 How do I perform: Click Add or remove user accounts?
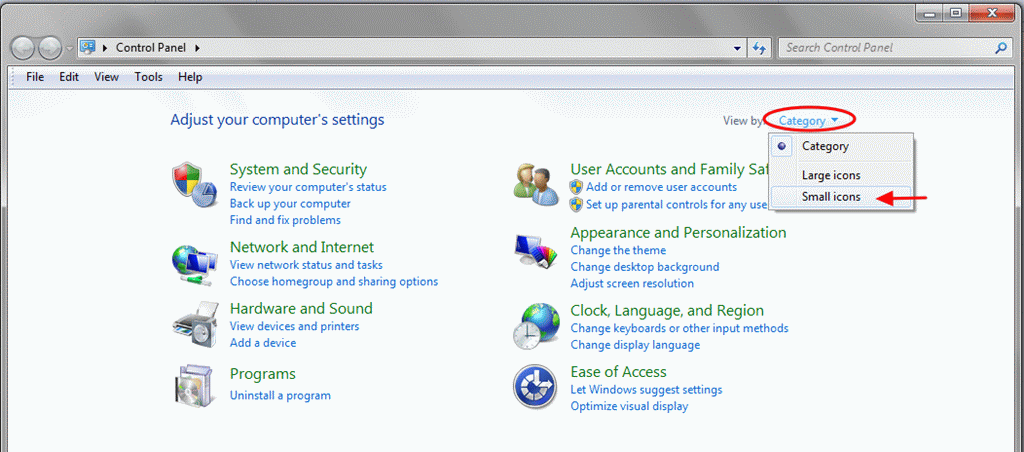pos(662,187)
